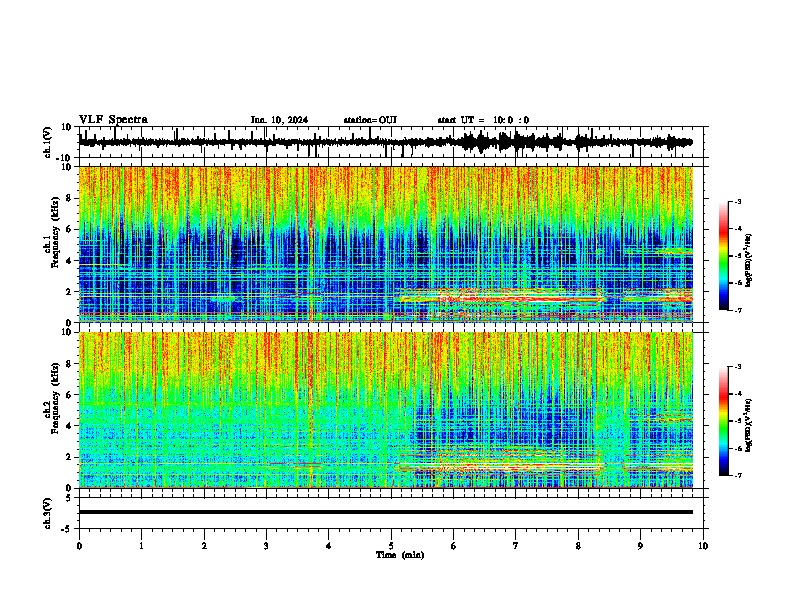Click the "5" tick on ch.3(V) axis
This screenshot has height=612, width=792.
tap(69, 497)
